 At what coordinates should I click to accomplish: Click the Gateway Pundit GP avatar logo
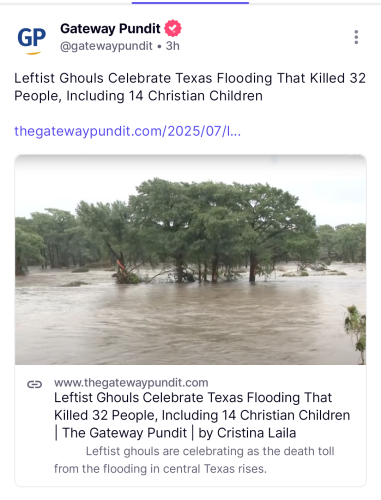pos(32,39)
